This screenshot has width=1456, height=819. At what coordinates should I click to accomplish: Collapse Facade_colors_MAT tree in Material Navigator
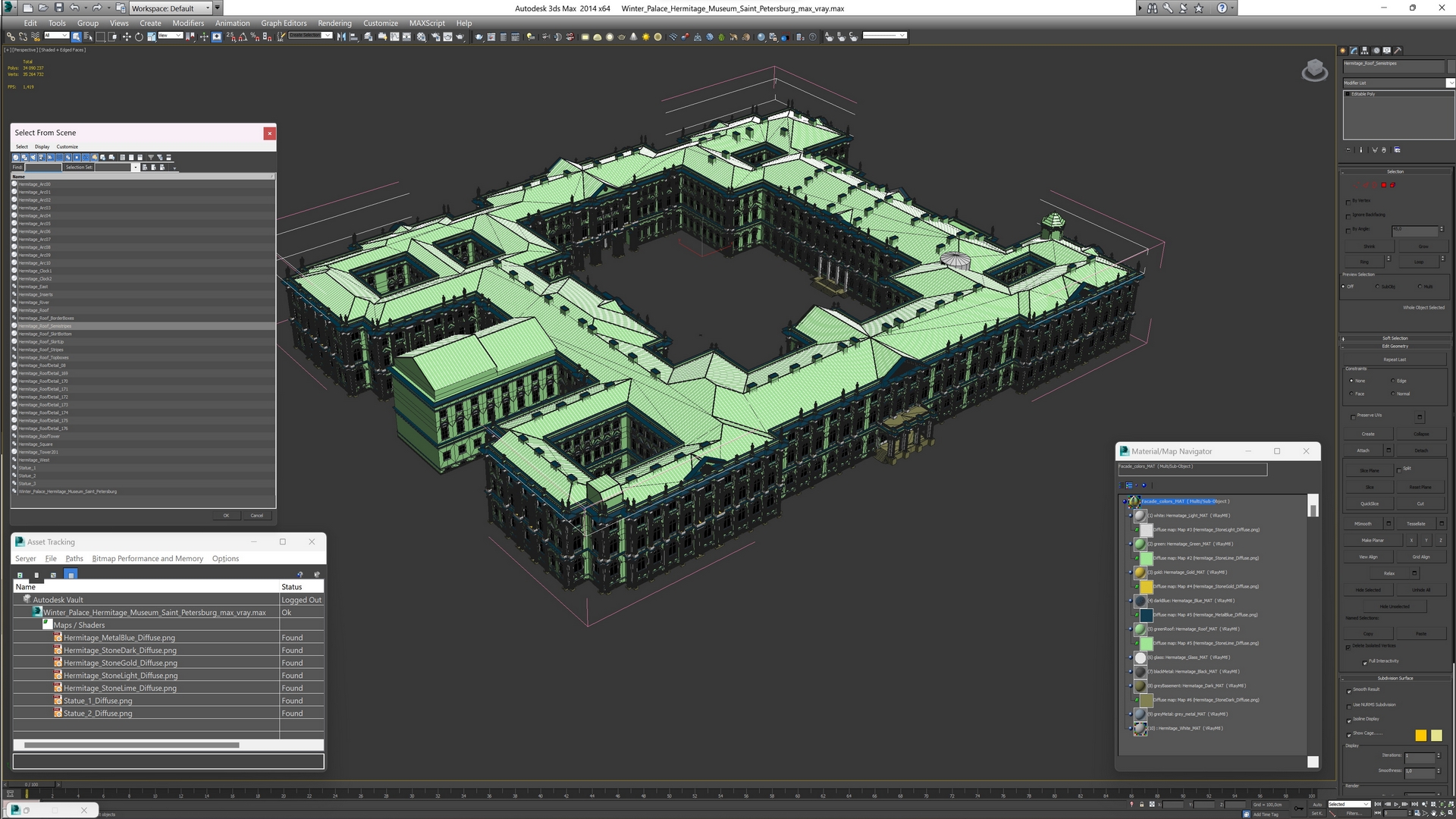1125,501
